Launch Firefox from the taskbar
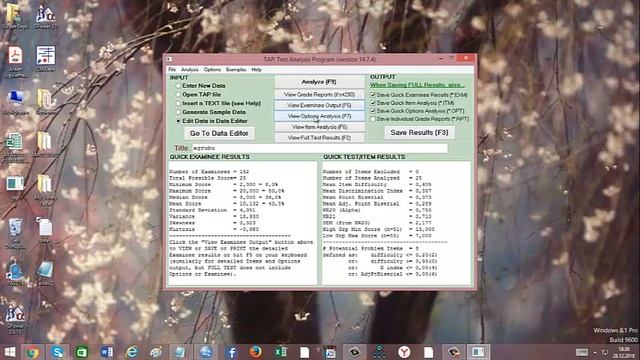This screenshot has height=360, width=640. (256, 352)
